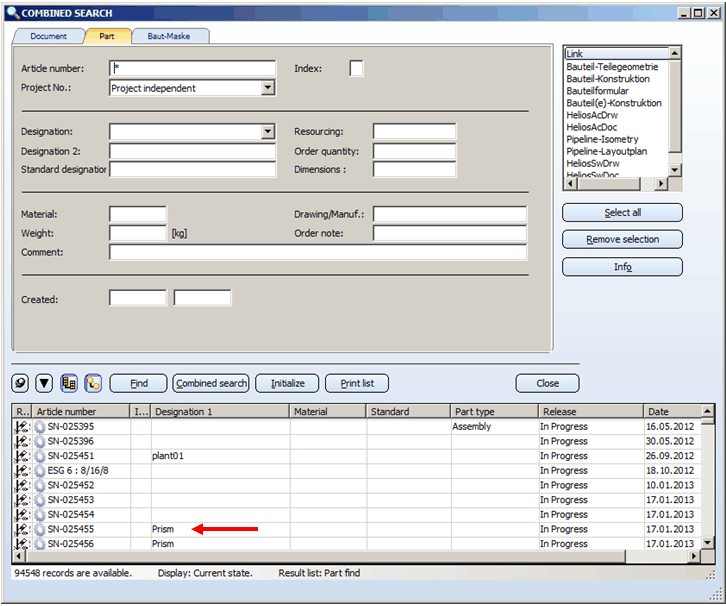
Task: Open the Baut-Maske tab
Action: [172, 36]
